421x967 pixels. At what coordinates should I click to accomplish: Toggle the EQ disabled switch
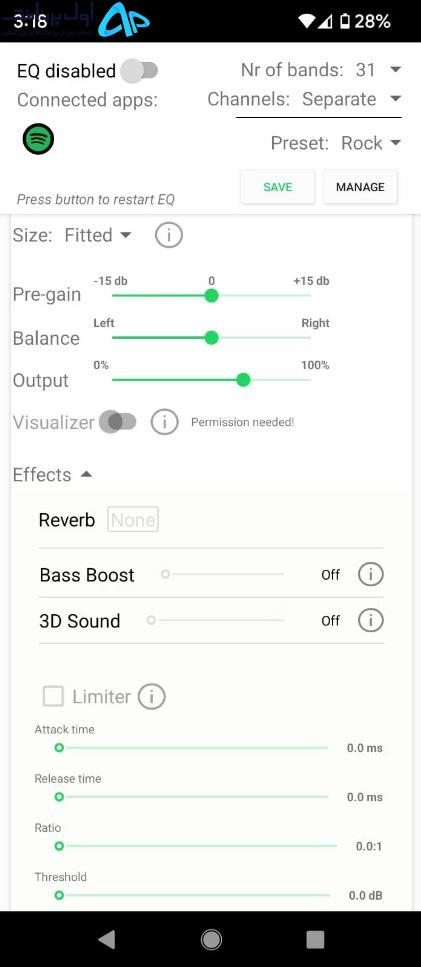pyautogui.click(x=139, y=71)
